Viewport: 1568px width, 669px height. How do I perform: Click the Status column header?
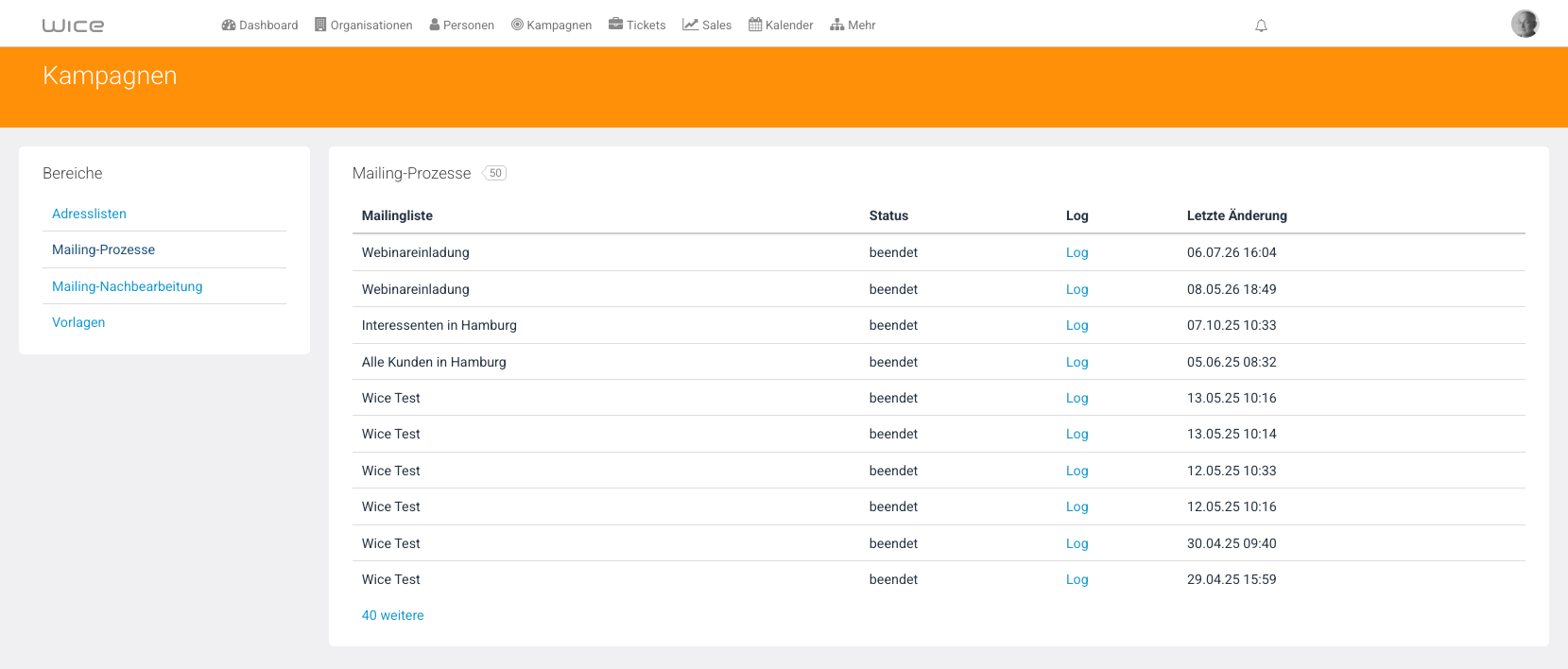tap(888, 215)
